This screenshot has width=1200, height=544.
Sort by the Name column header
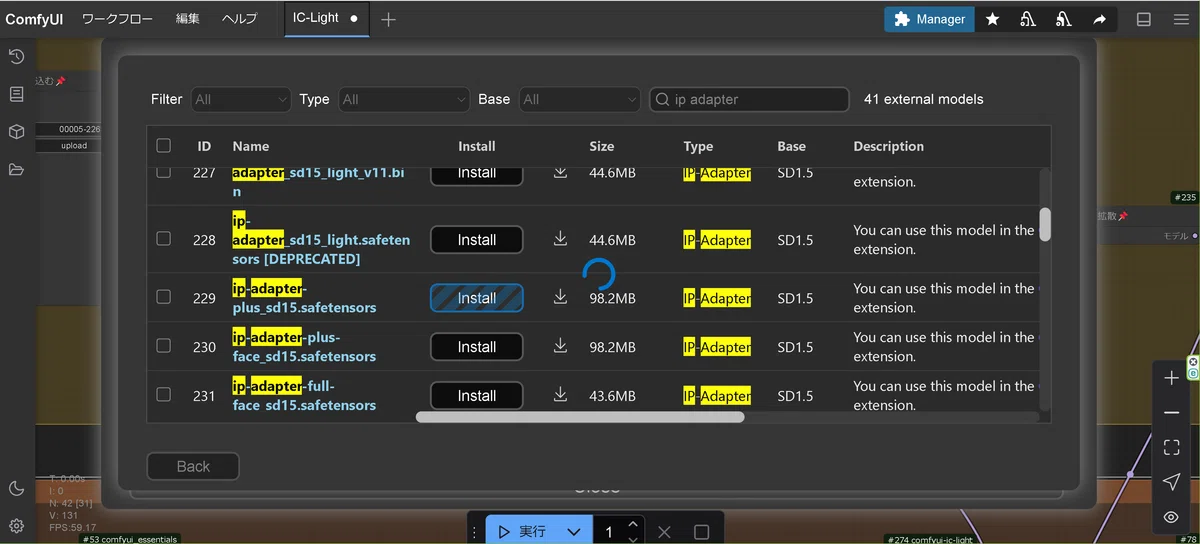pyautogui.click(x=250, y=146)
